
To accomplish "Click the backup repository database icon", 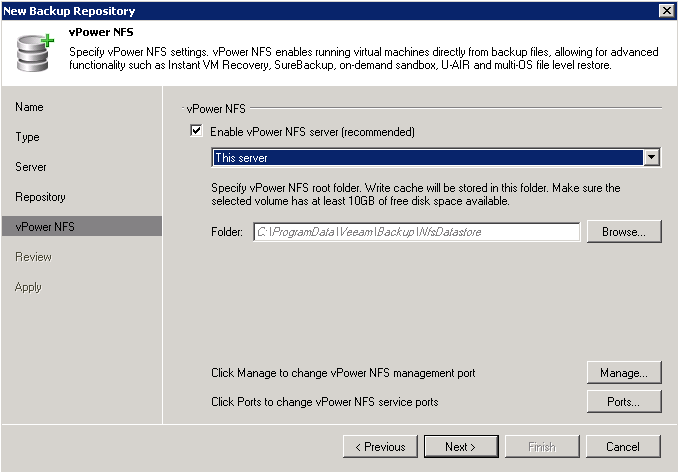I will (35, 52).
